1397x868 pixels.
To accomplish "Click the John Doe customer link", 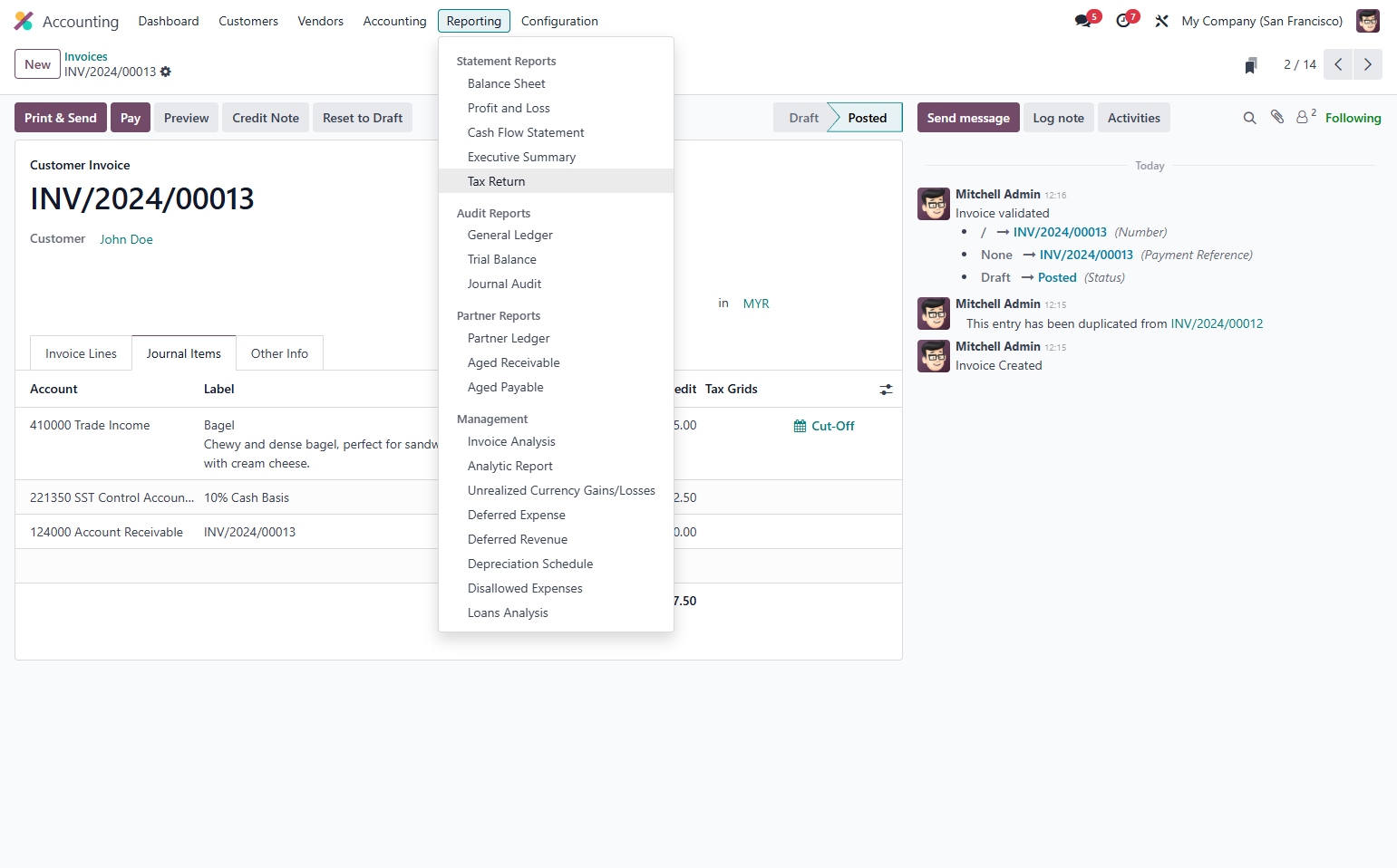I will click(x=126, y=239).
